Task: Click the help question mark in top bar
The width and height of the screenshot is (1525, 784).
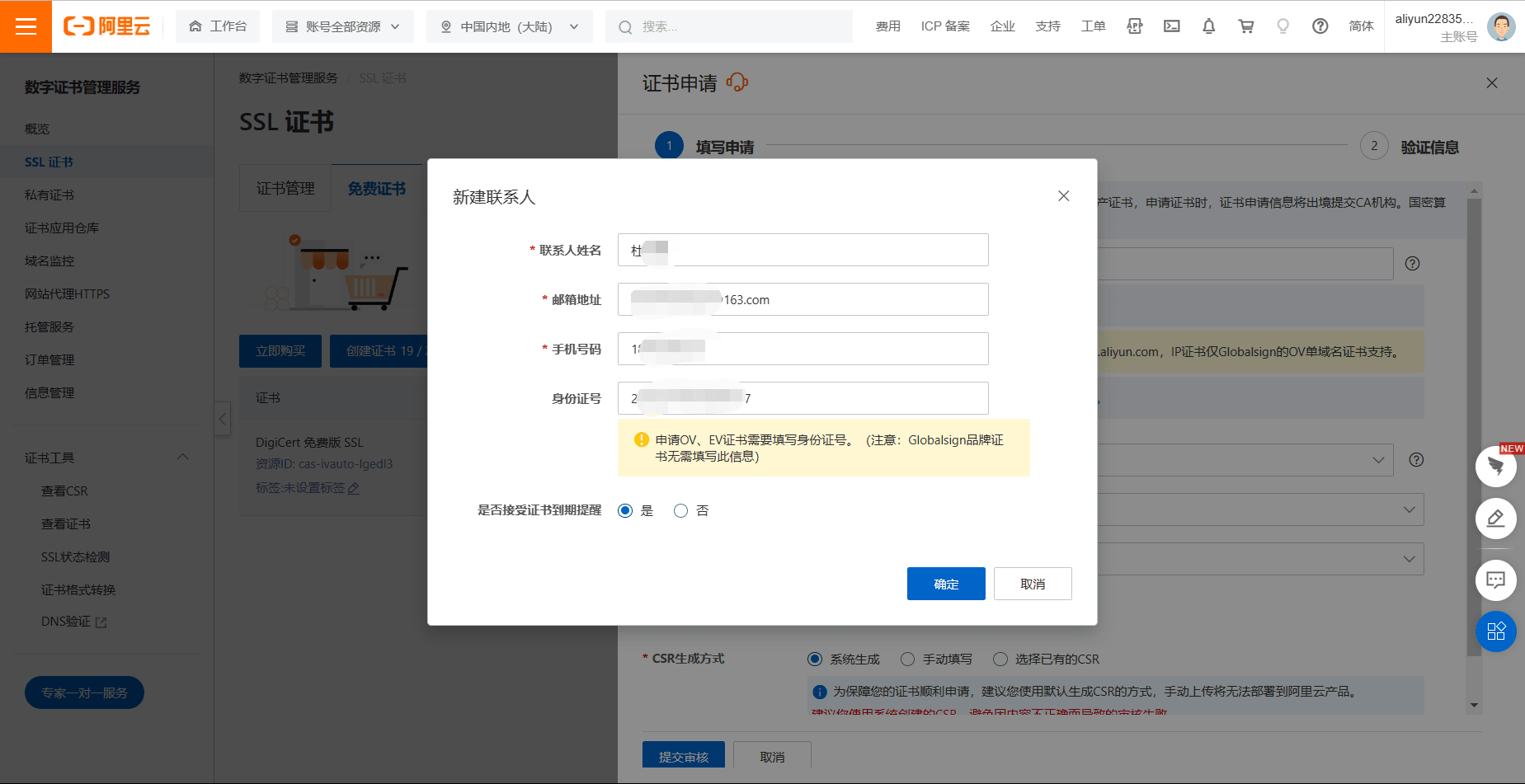Action: [x=1320, y=26]
